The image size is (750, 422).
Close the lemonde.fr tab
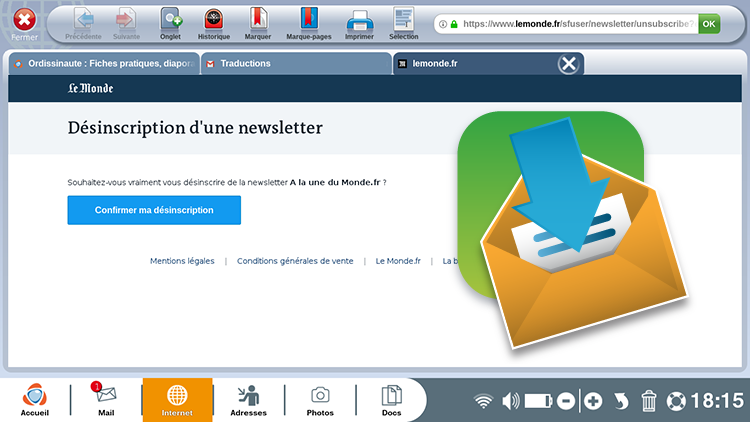pyautogui.click(x=569, y=64)
